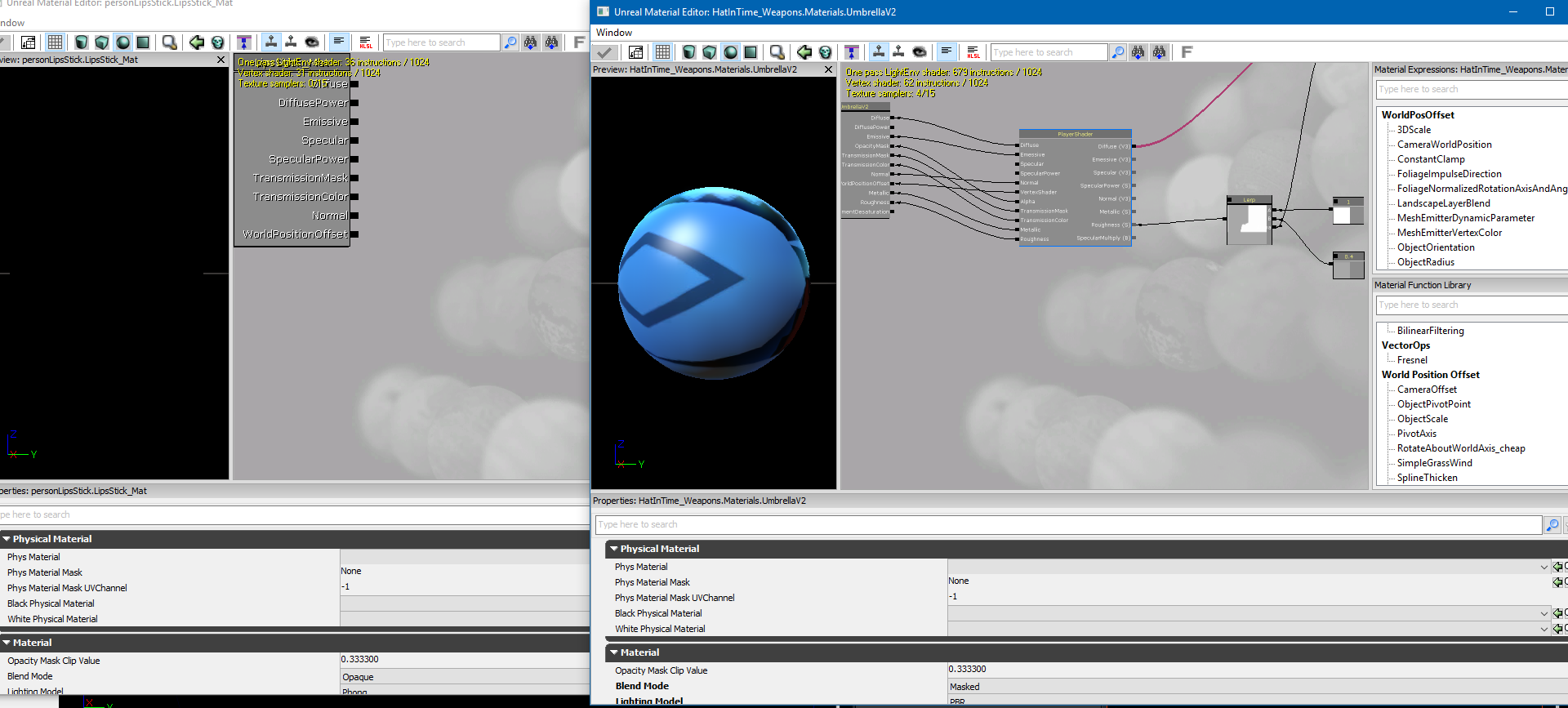1568x708 pixels.
Task: Open the Window menu in UmbrellaV2 editor
Action: (614, 33)
